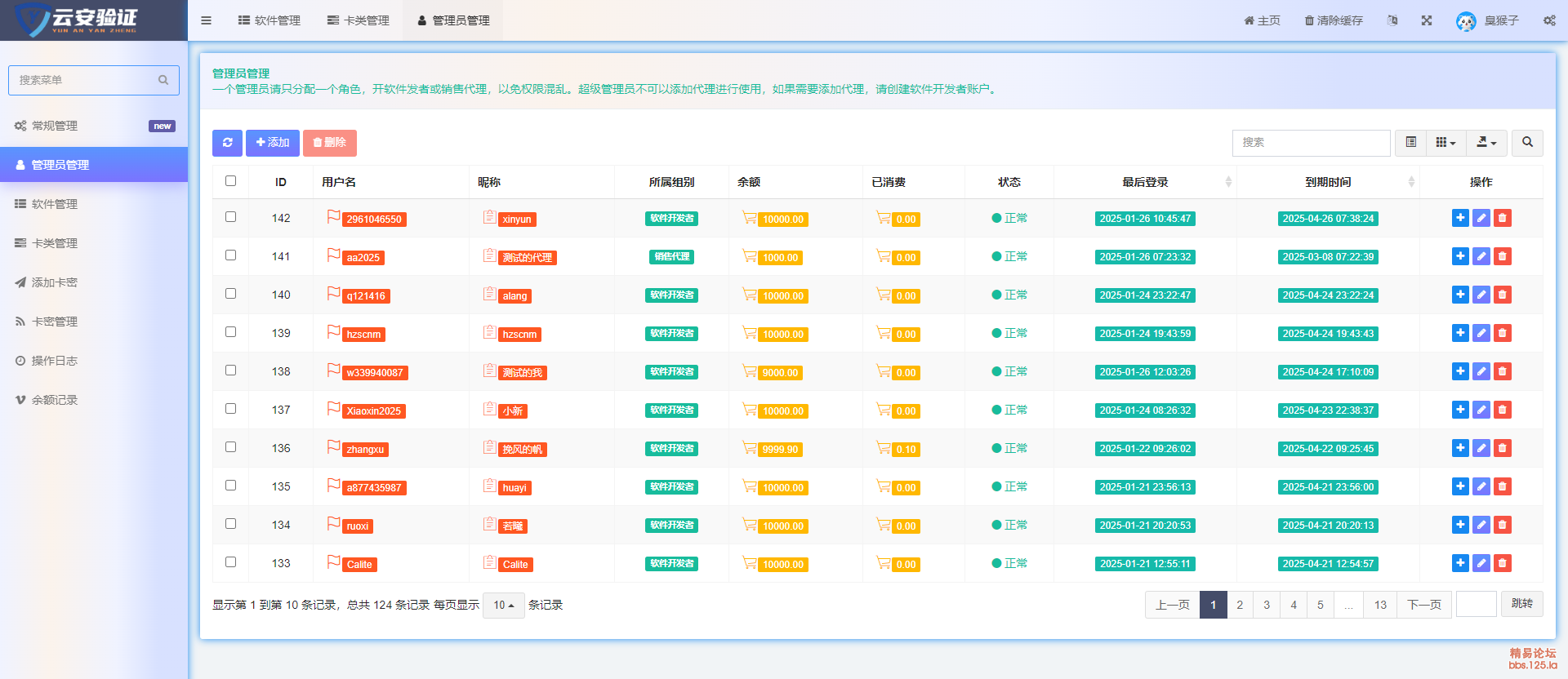1568x679 pixels.
Task: Click the 添加 add button
Action: (273, 143)
